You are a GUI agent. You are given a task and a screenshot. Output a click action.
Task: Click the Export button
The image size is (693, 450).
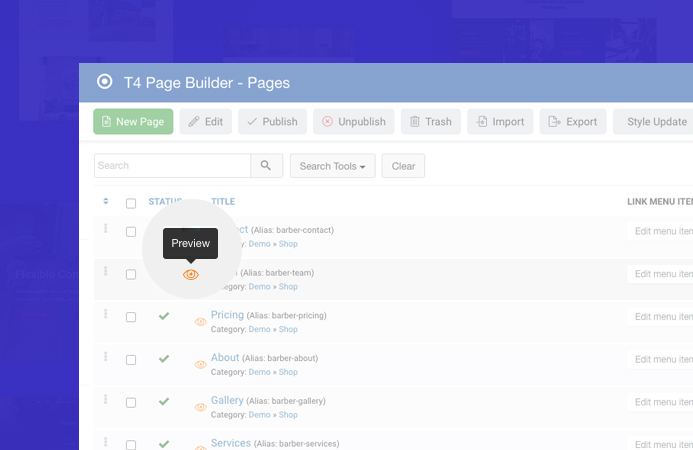point(573,122)
